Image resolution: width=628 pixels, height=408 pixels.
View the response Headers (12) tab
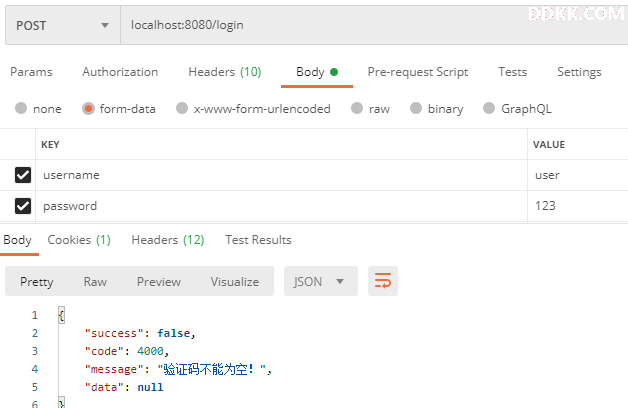click(168, 240)
